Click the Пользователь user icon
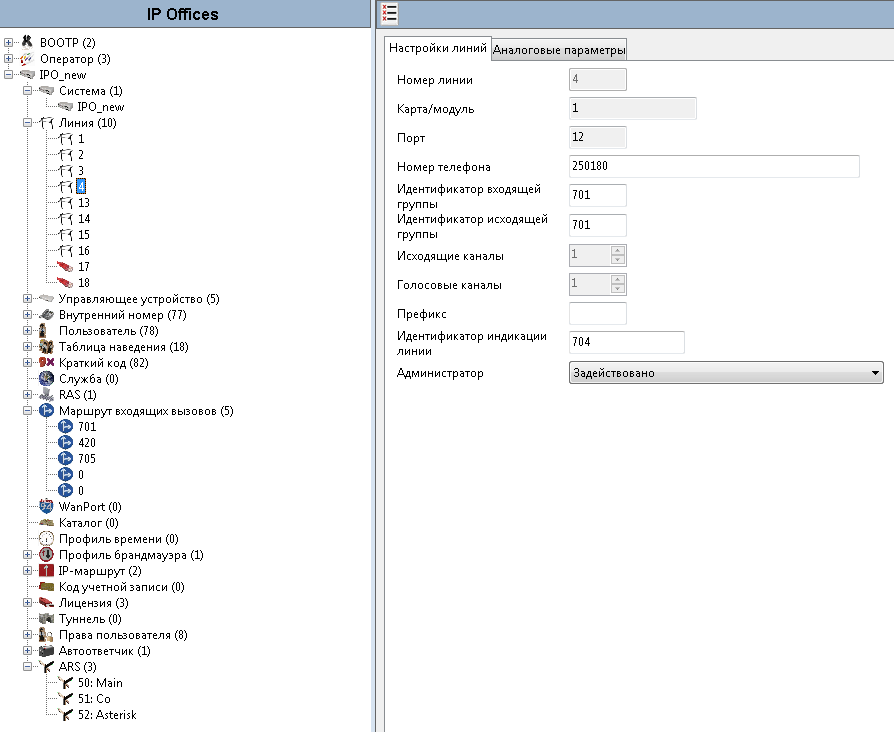894x732 pixels. tap(43, 331)
